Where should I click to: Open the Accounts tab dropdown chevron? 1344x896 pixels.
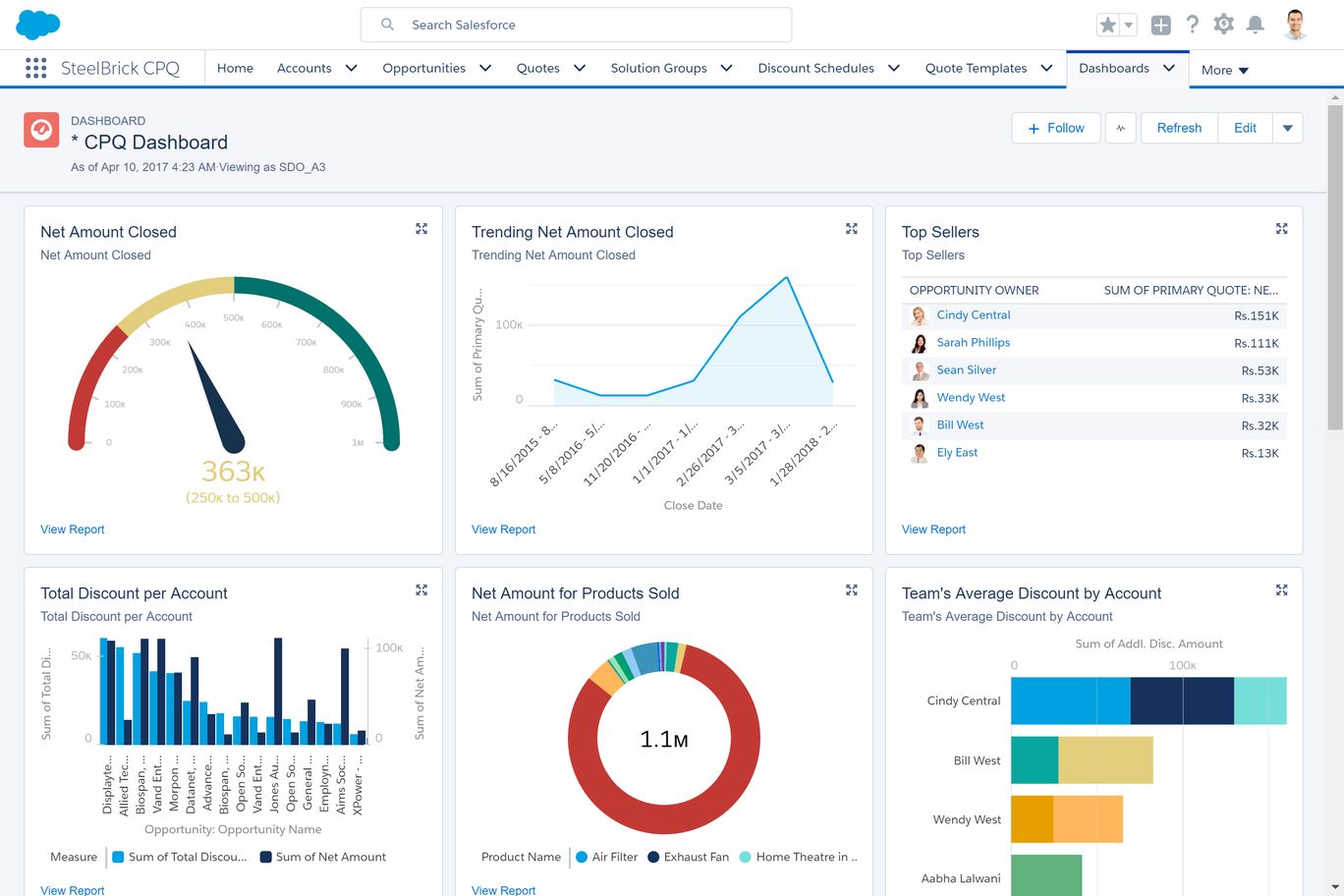coord(351,68)
